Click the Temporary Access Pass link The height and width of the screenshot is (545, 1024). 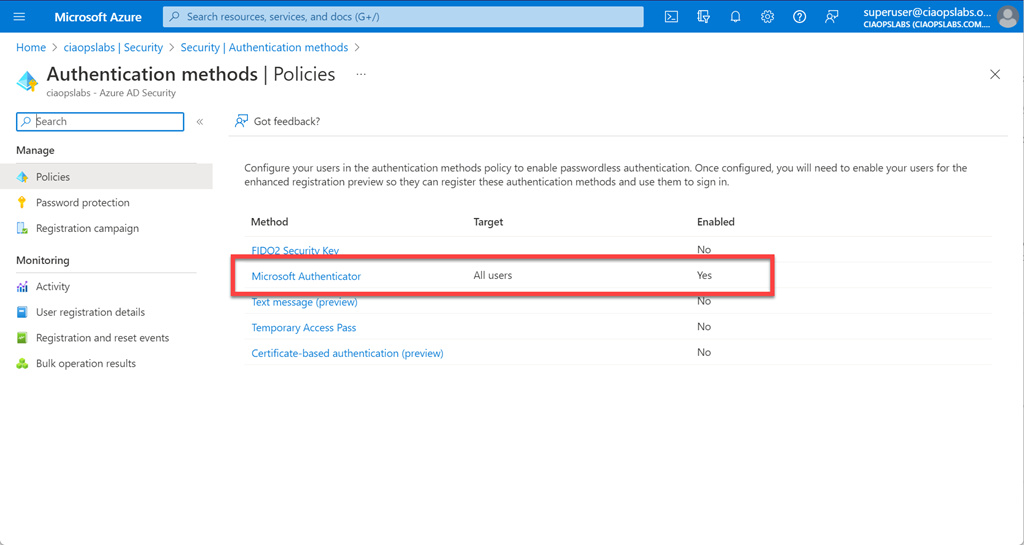303,328
